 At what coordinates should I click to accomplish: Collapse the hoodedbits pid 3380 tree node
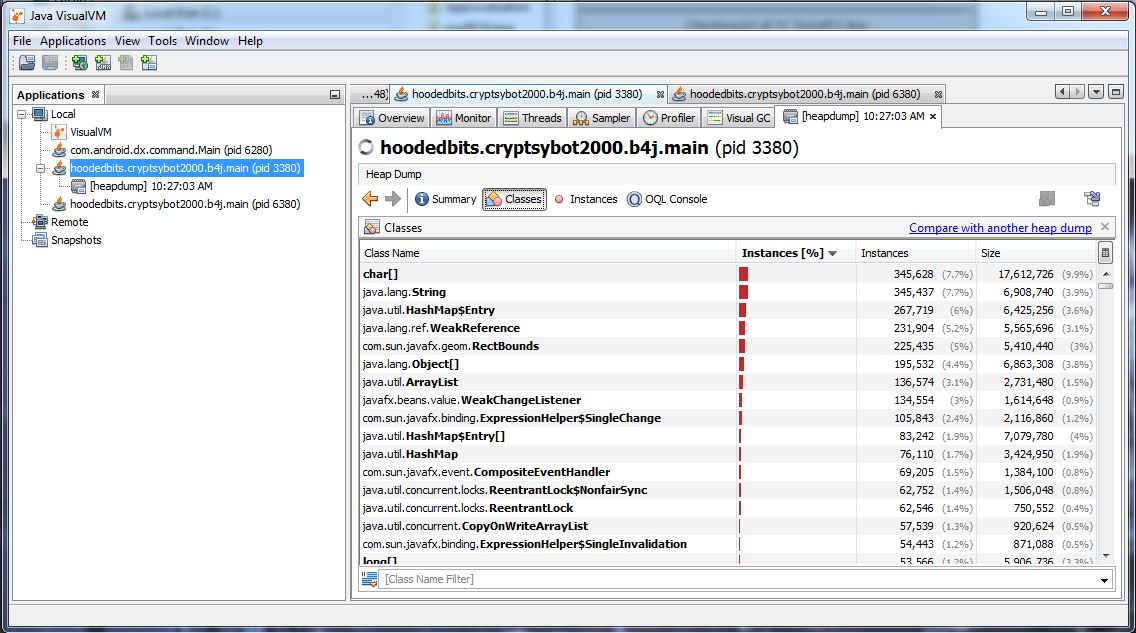41,168
